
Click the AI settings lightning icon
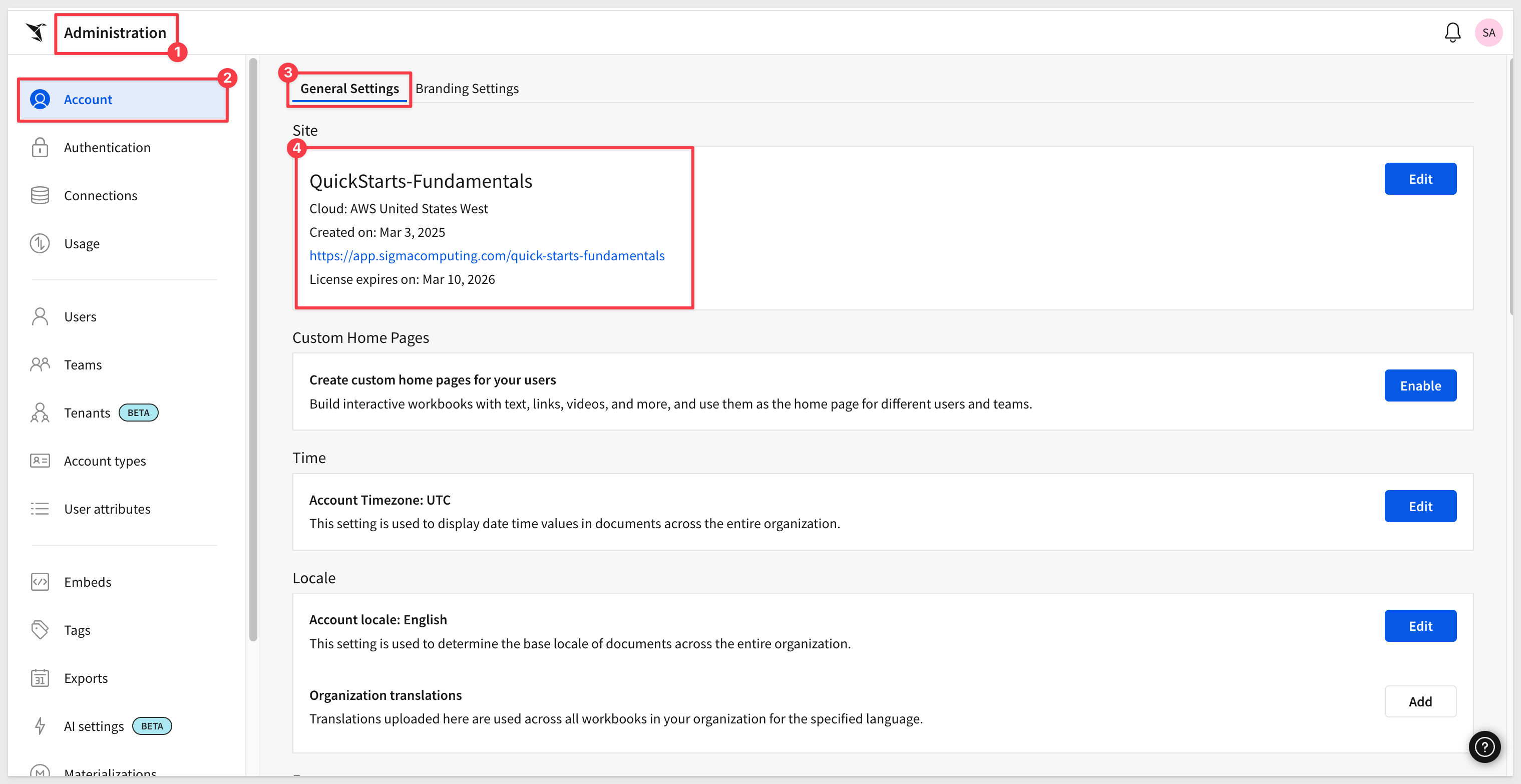click(40, 725)
